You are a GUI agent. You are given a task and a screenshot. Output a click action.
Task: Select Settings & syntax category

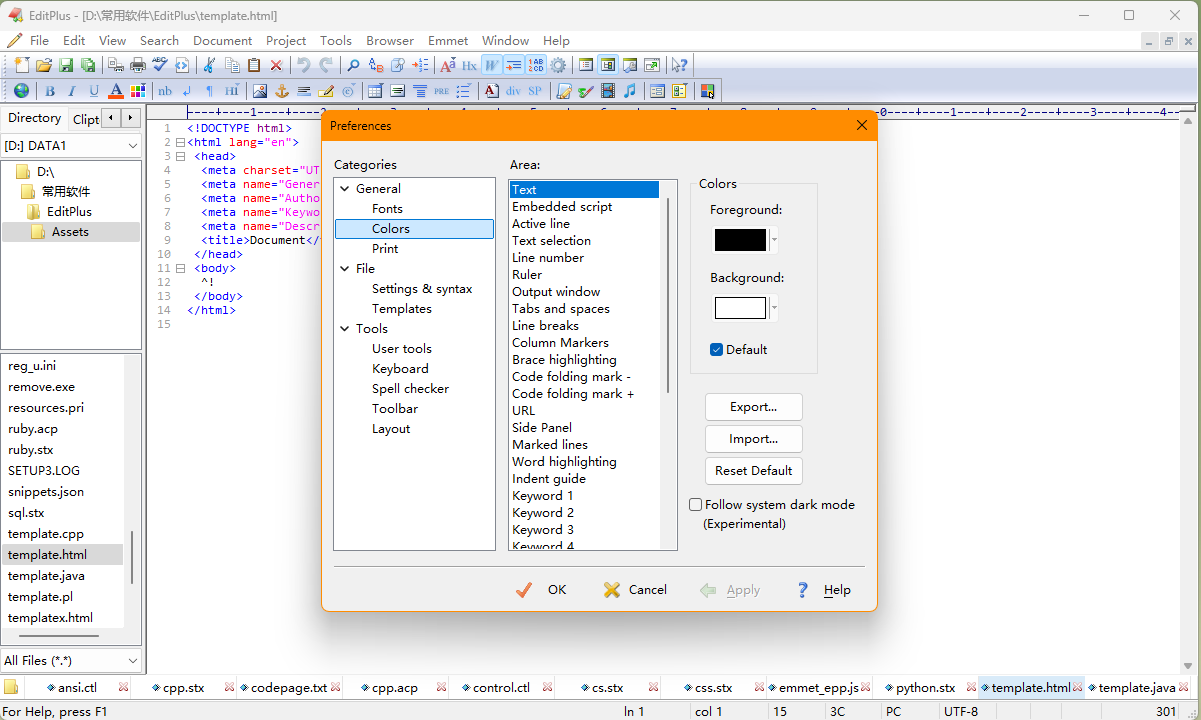pos(422,289)
